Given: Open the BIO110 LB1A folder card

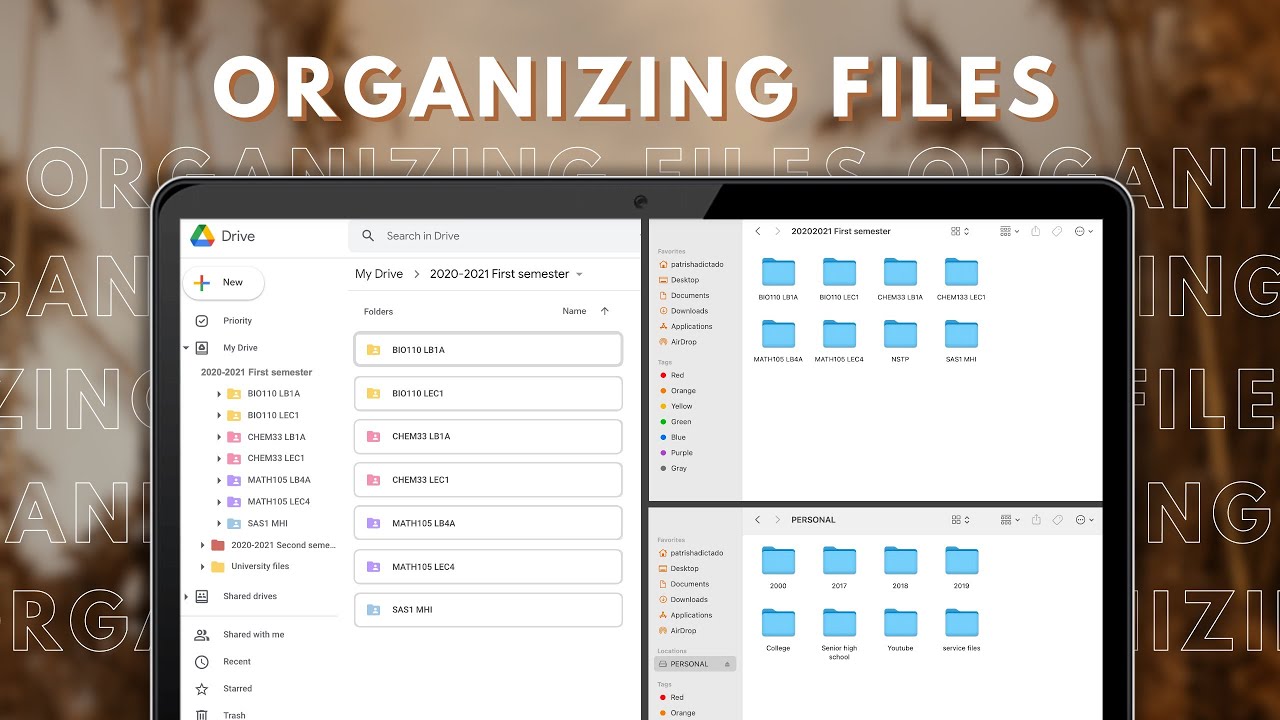Looking at the screenshot, I should coord(488,350).
